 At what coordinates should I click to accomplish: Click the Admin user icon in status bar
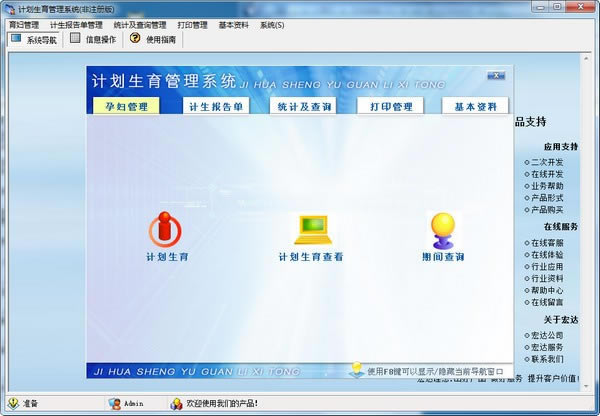click(x=114, y=404)
